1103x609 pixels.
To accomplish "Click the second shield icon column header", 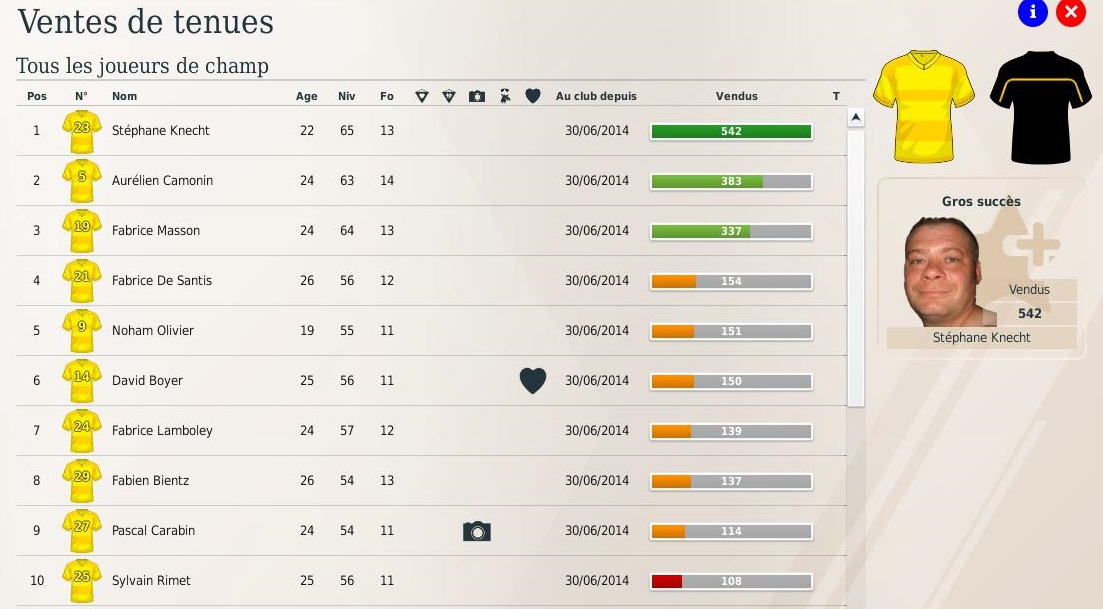I will point(449,96).
